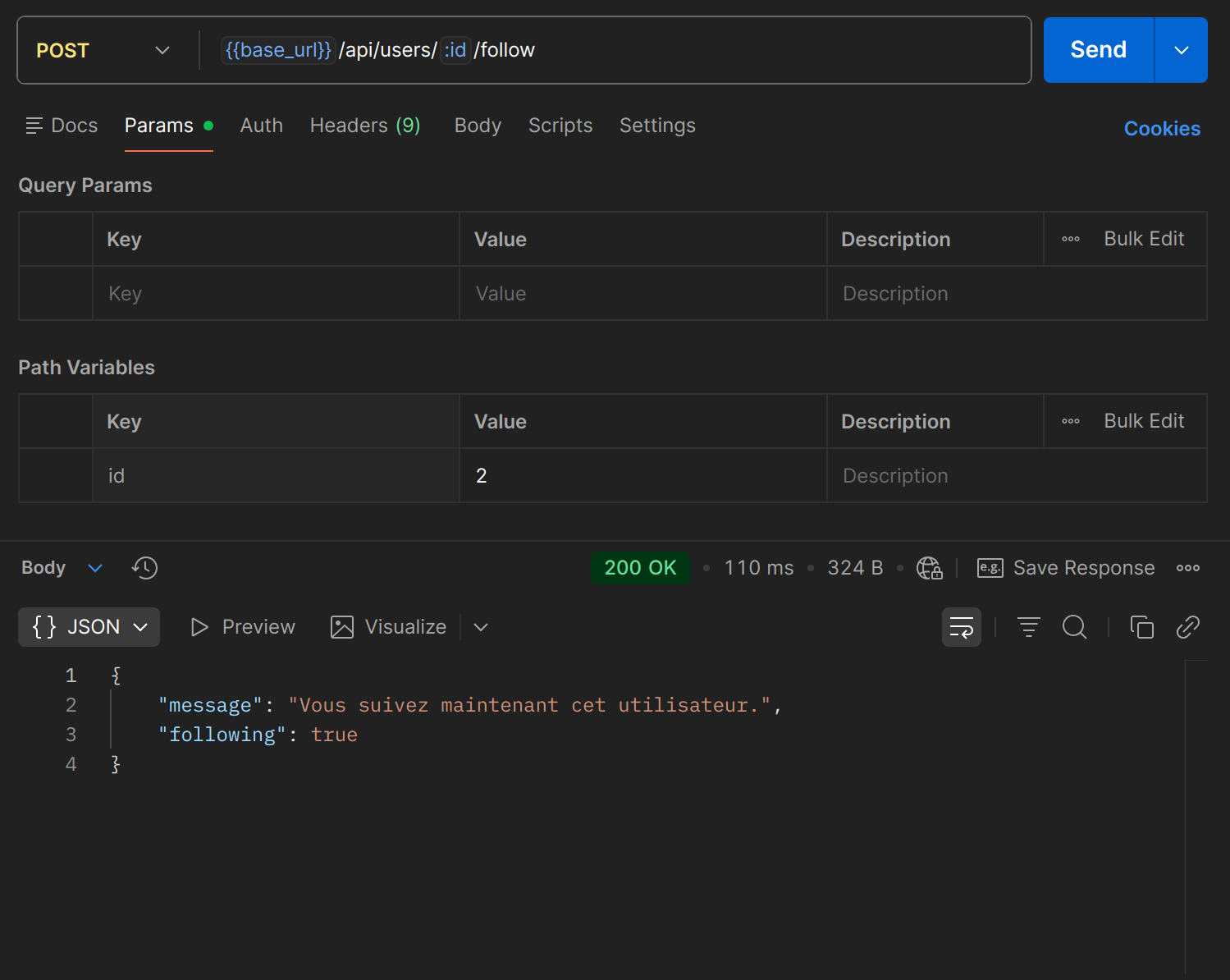Expand the Send button options arrow

1182,50
